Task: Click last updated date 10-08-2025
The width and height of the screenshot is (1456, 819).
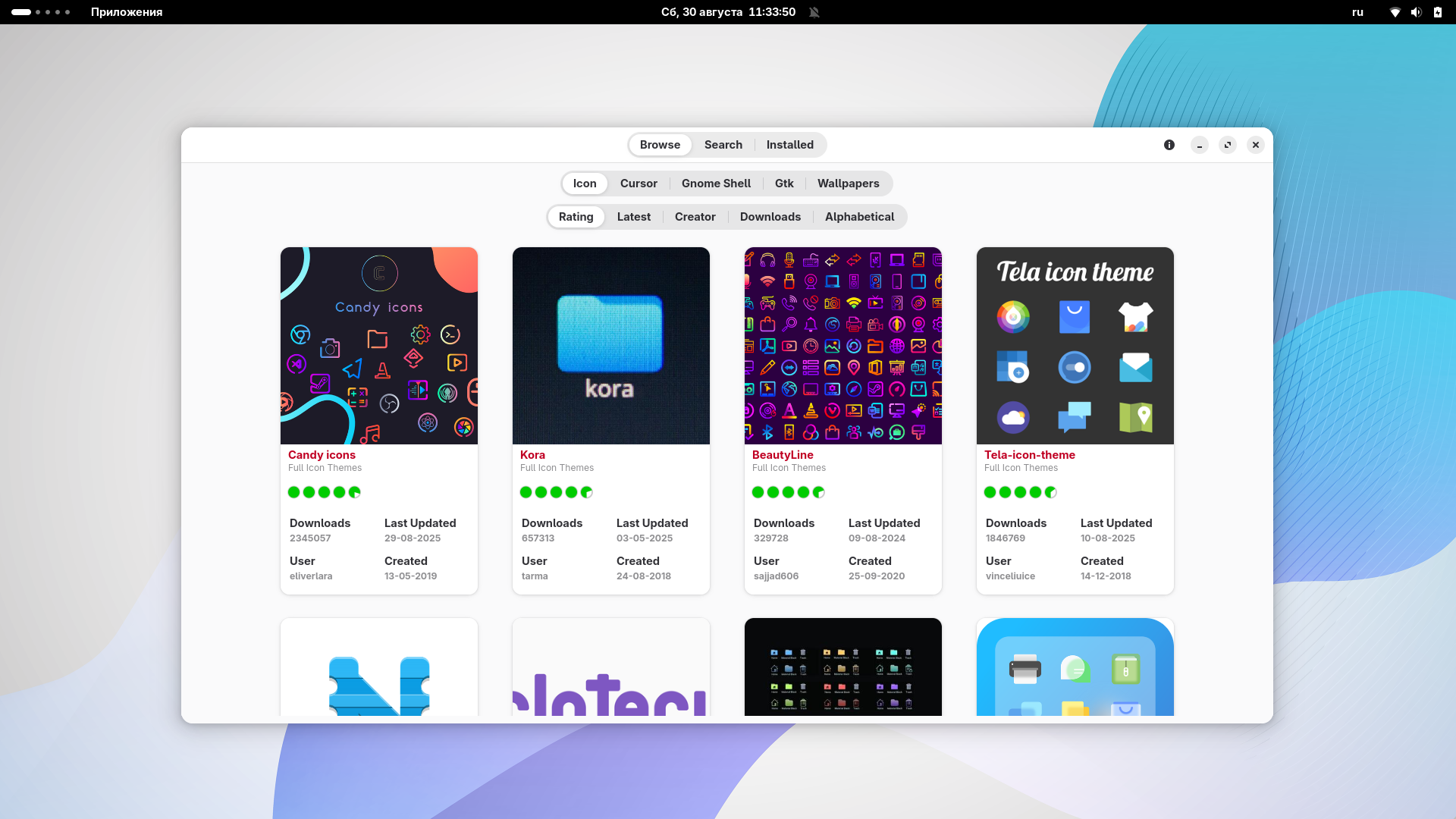Action: tap(1108, 538)
